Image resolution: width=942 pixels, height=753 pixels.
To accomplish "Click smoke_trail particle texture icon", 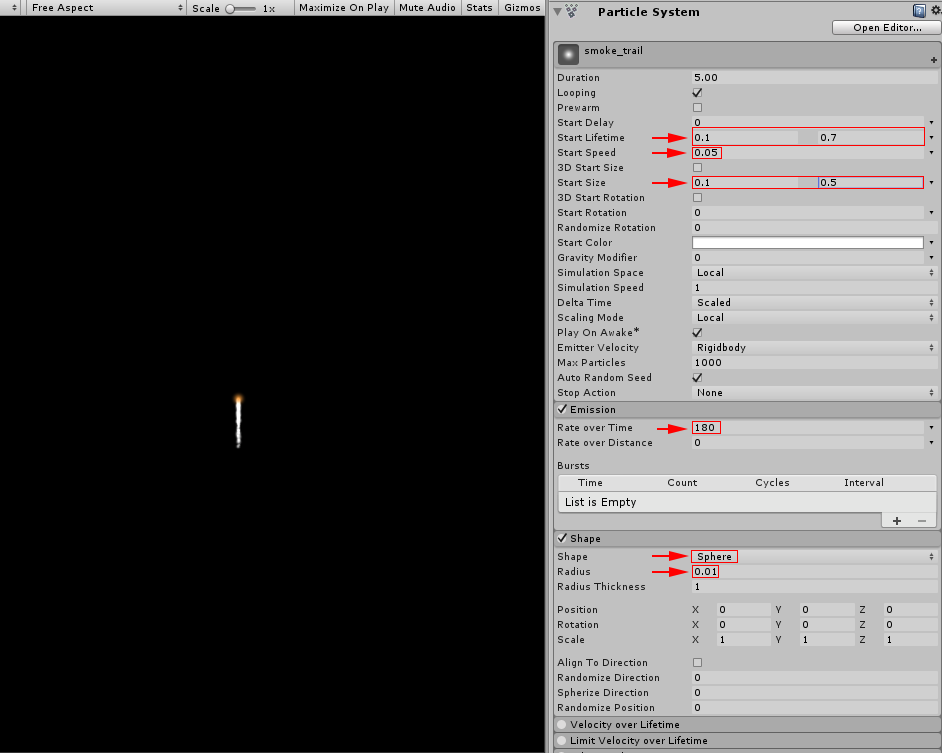I will click(x=568, y=54).
